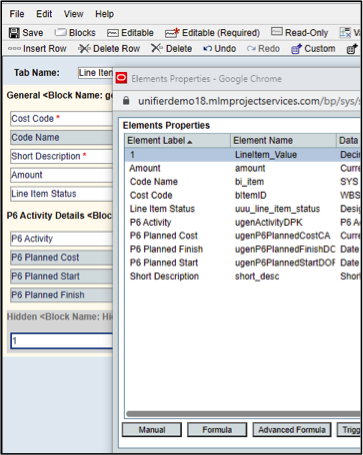
Task: Click the Editable (Required) icon
Action: (172, 33)
